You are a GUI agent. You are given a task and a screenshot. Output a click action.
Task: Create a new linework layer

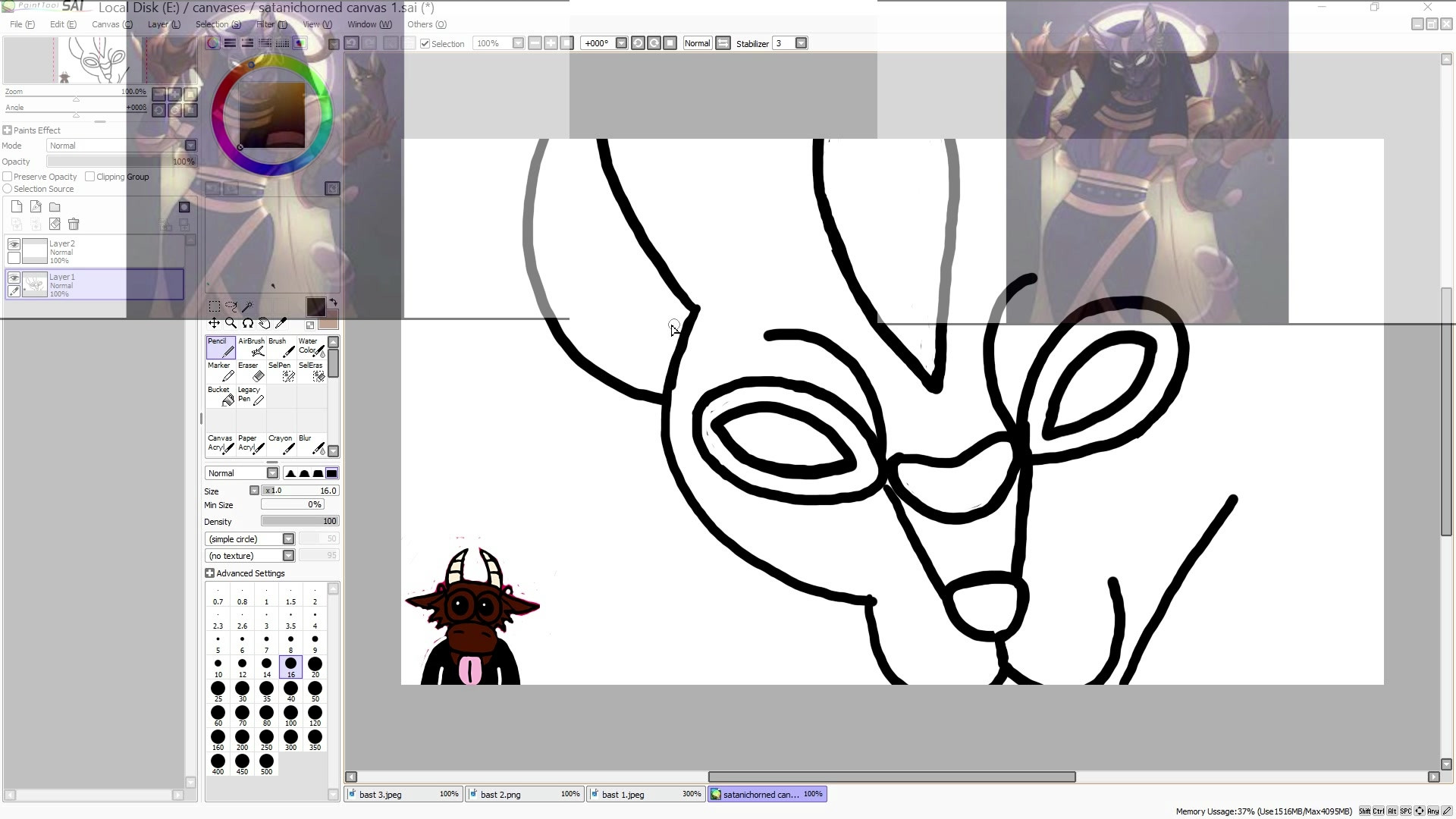click(x=36, y=207)
